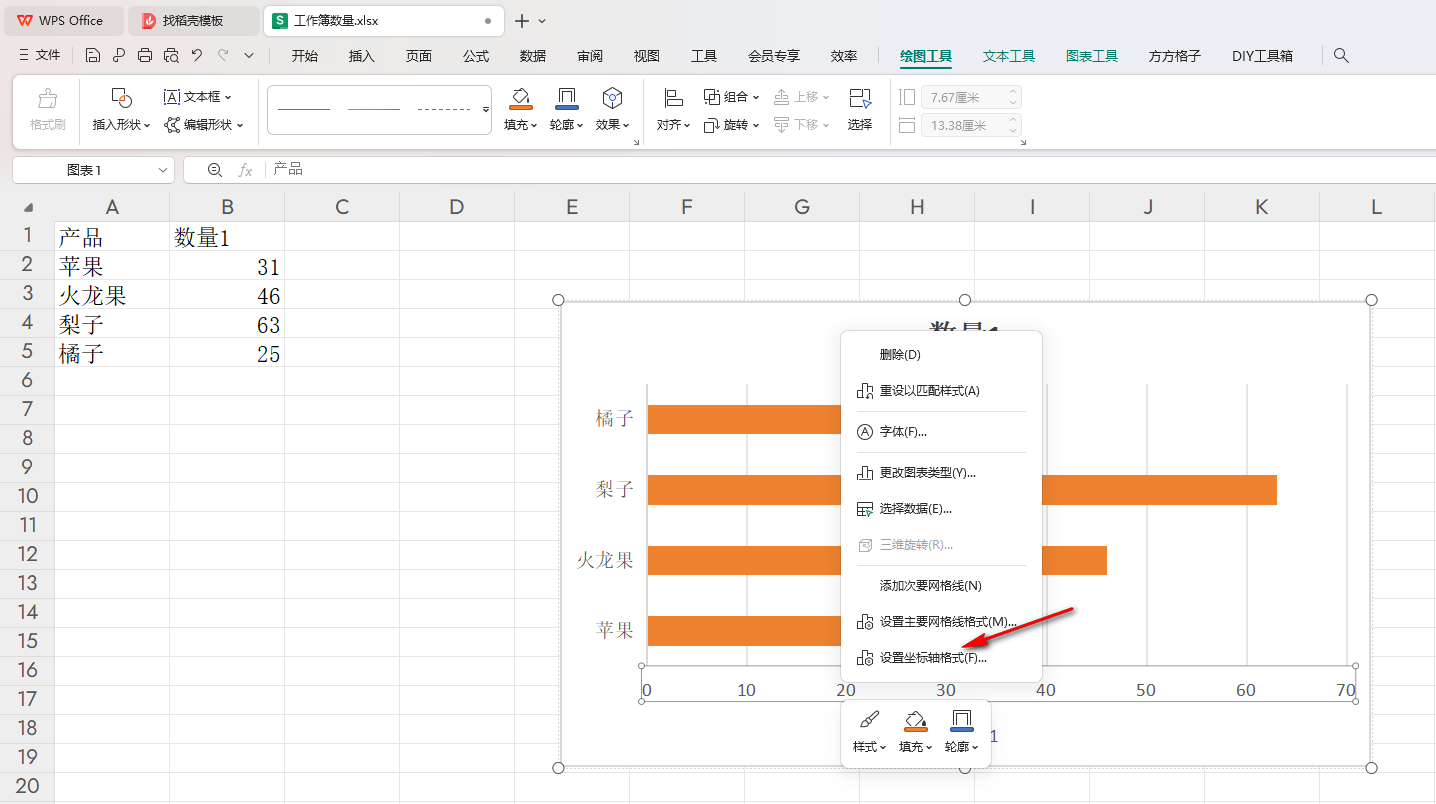This screenshot has height=804, width=1436.
Task: Click the fx insert function icon
Action: pyautogui.click(x=245, y=170)
